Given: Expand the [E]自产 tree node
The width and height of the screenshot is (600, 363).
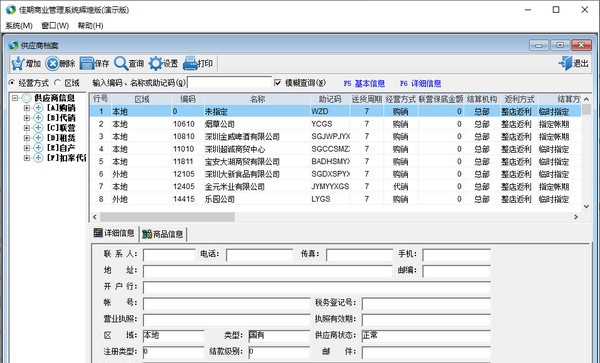Looking at the screenshot, I should click(x=27, y=148).
